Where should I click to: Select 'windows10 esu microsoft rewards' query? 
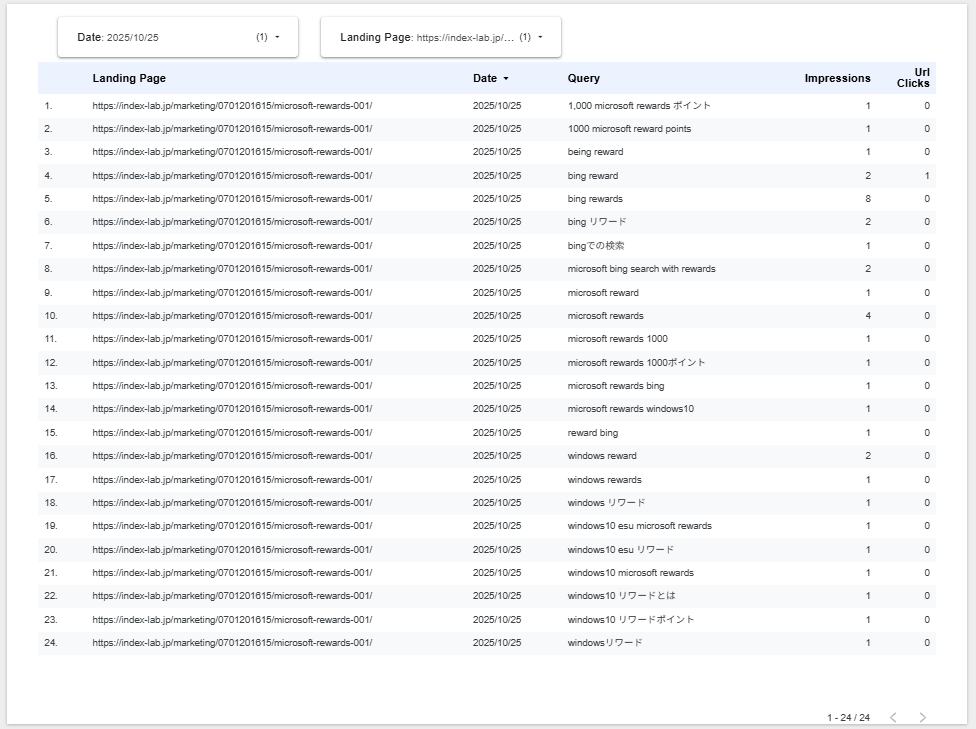point(639,526)
